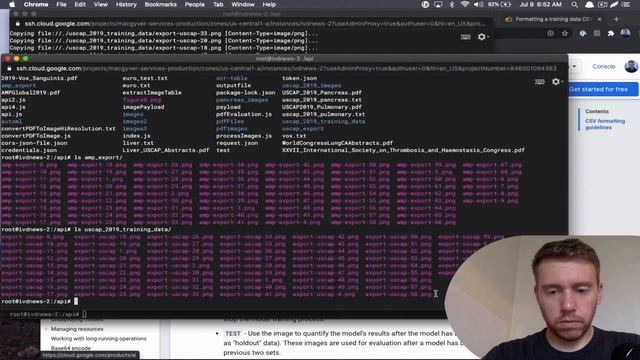Click uscap_2019_training_data directory name in listing
Screen dimensions: 640x360
pyautogui.click(x=323, y=122)
